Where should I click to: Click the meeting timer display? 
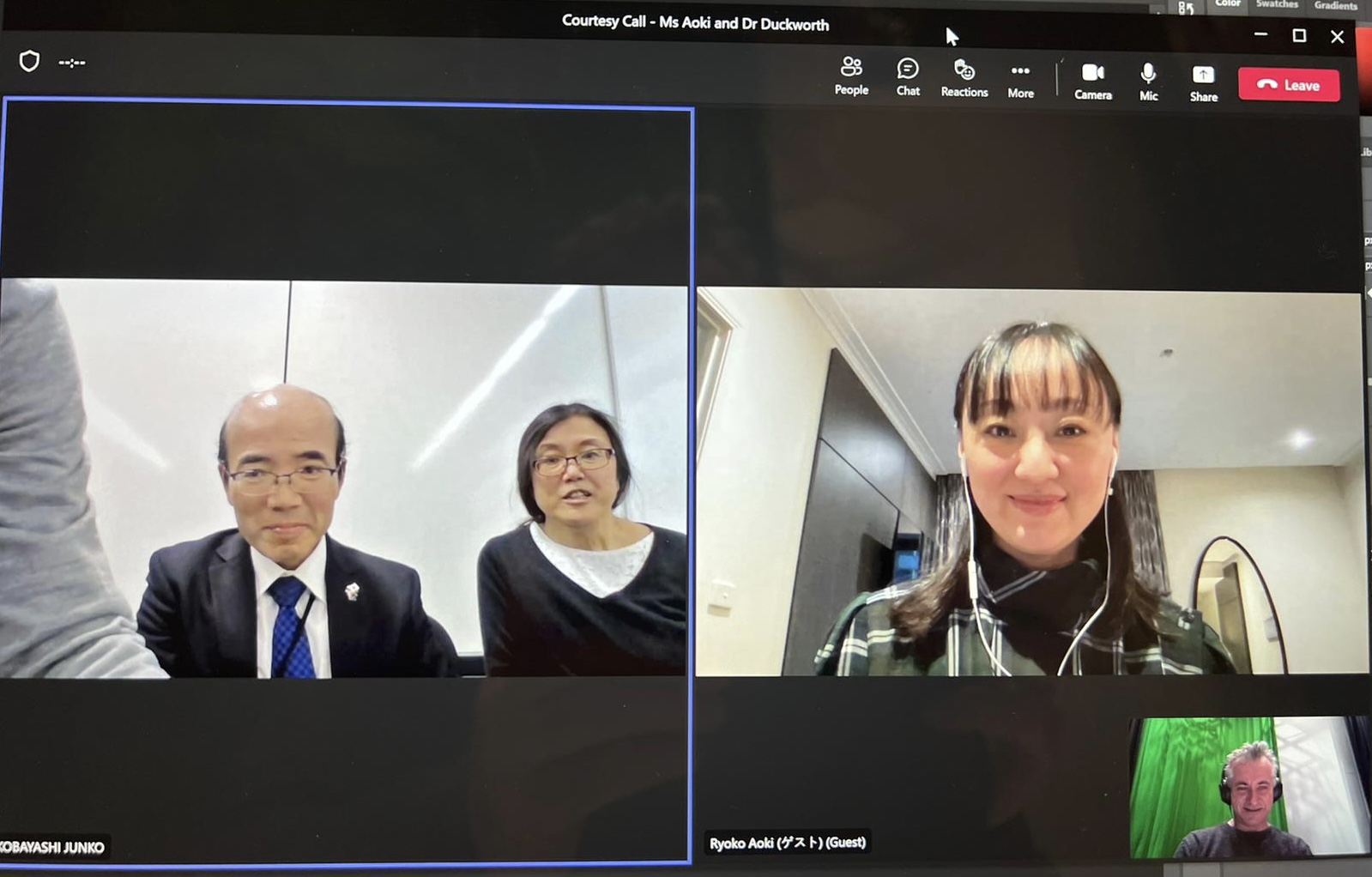pyautogui.click(x=72, y=63)
